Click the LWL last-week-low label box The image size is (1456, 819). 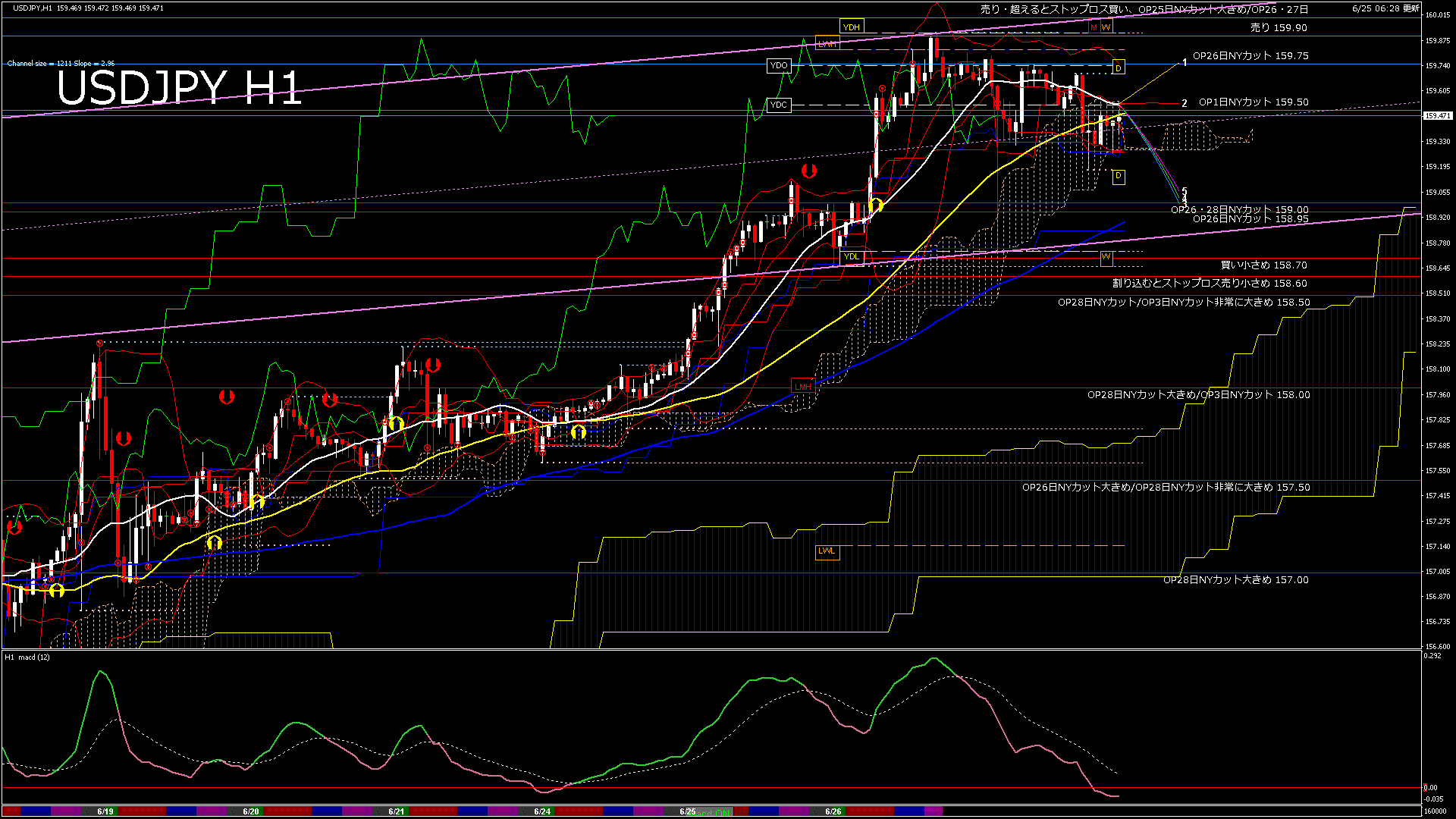(x=827, y=551)
